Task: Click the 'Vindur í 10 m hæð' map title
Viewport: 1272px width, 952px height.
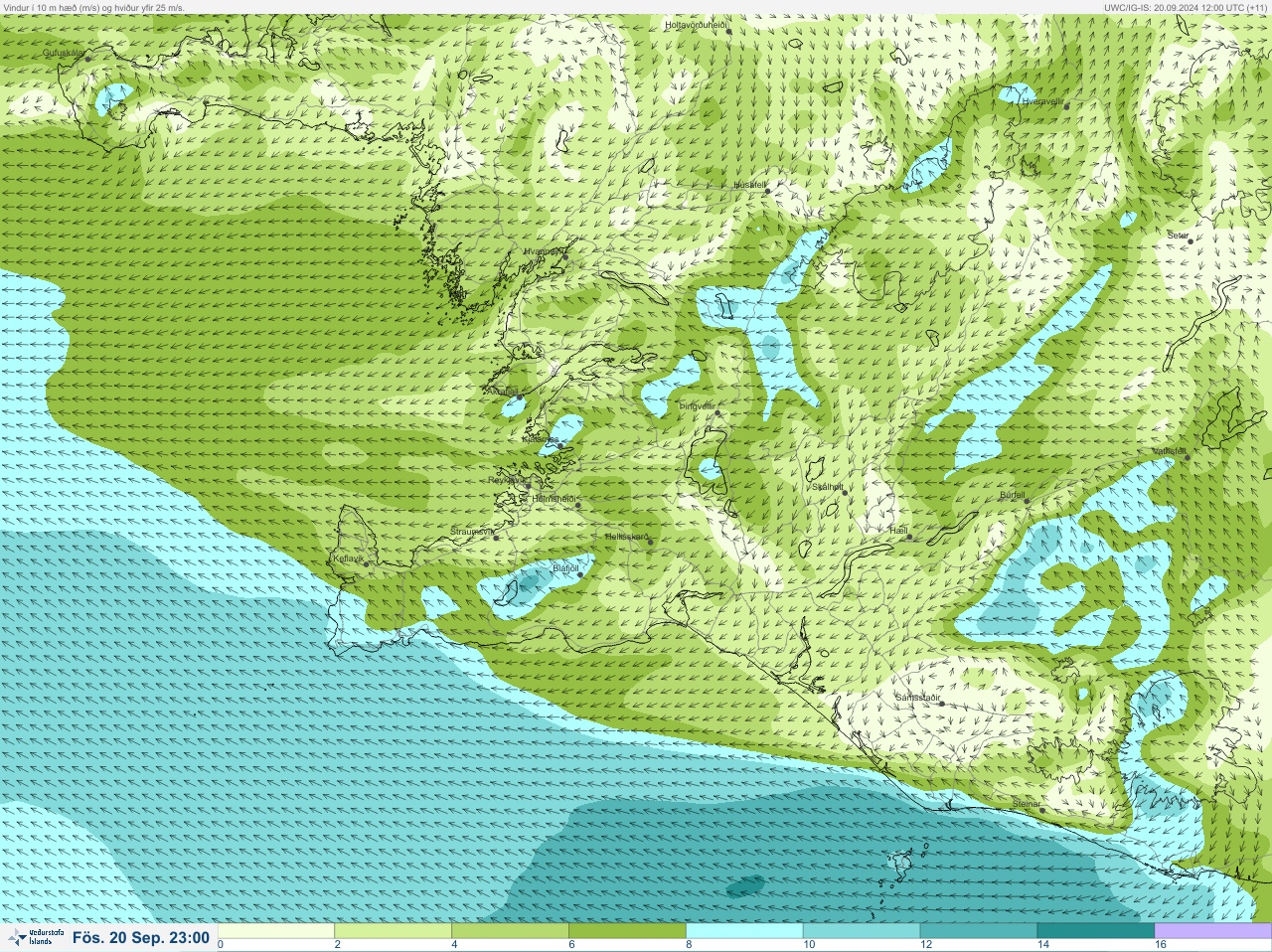Action: point(93,7)
